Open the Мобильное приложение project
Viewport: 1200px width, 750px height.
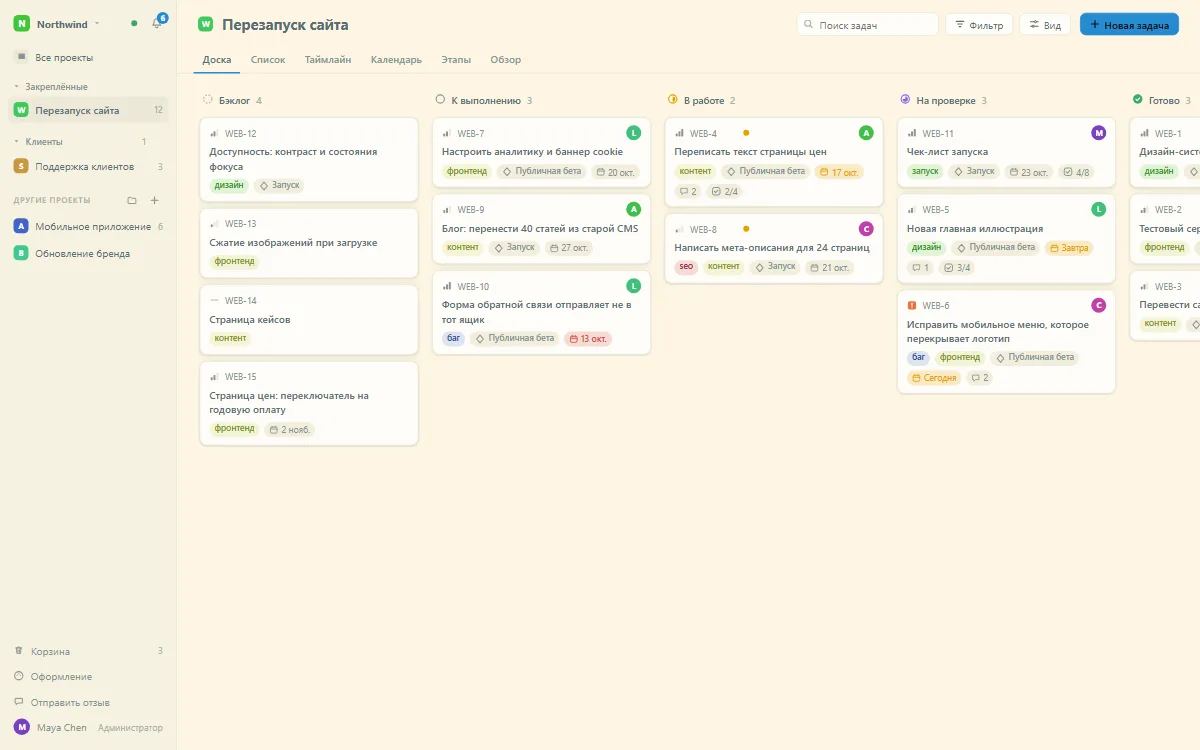(89, 227)
